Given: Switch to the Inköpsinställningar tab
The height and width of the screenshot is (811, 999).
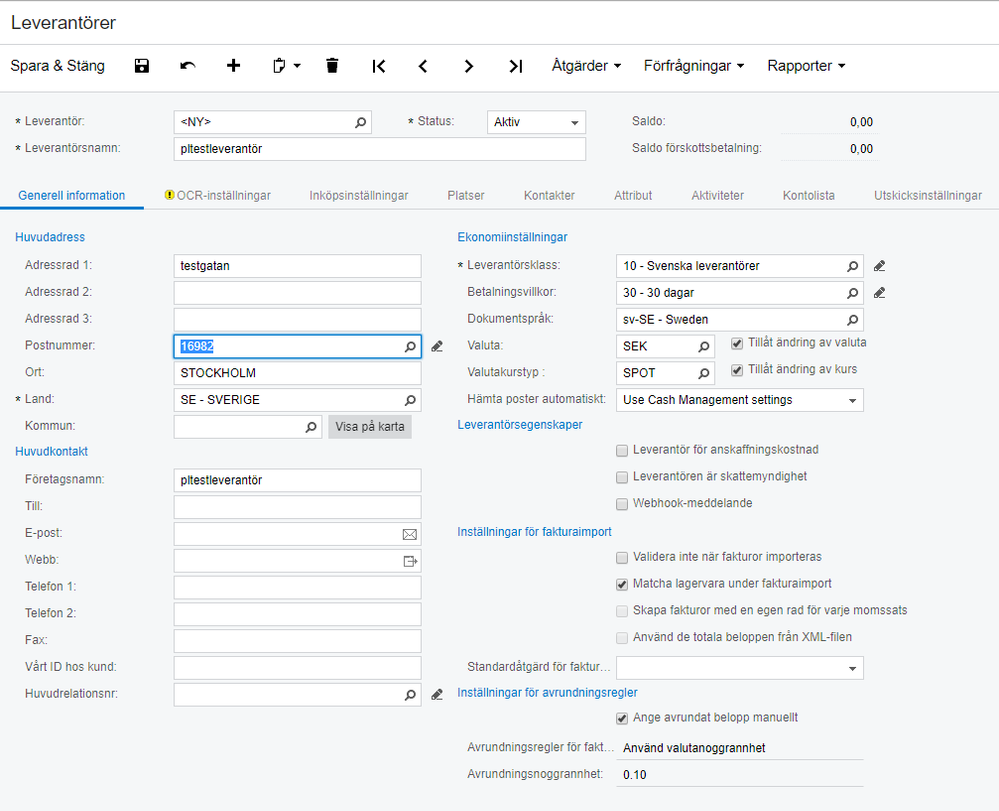Looking at the screenshot, I should click(x=358, y=196).
